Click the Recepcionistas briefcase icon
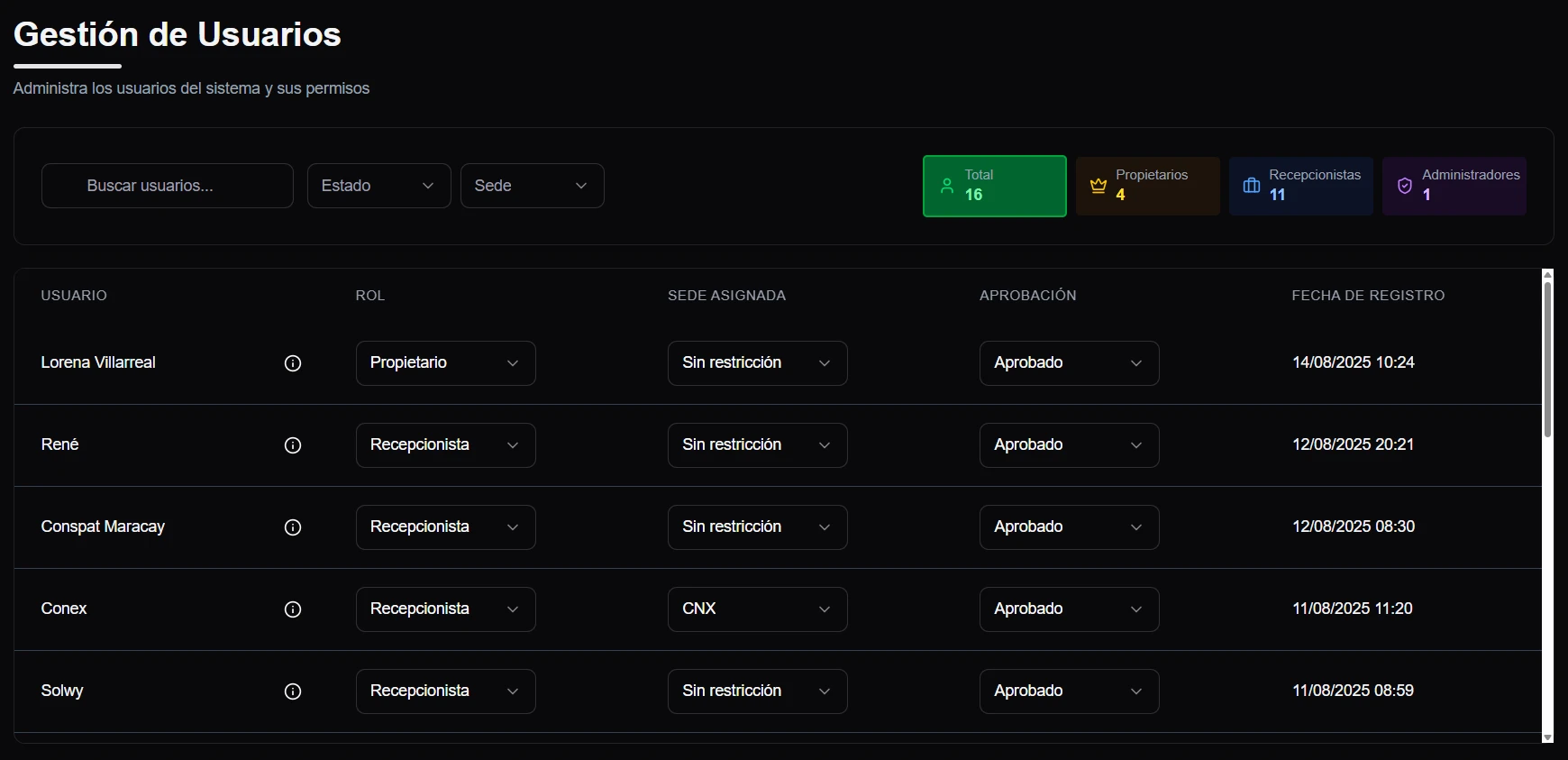 pyautogui.click(x=1252, y=186)
